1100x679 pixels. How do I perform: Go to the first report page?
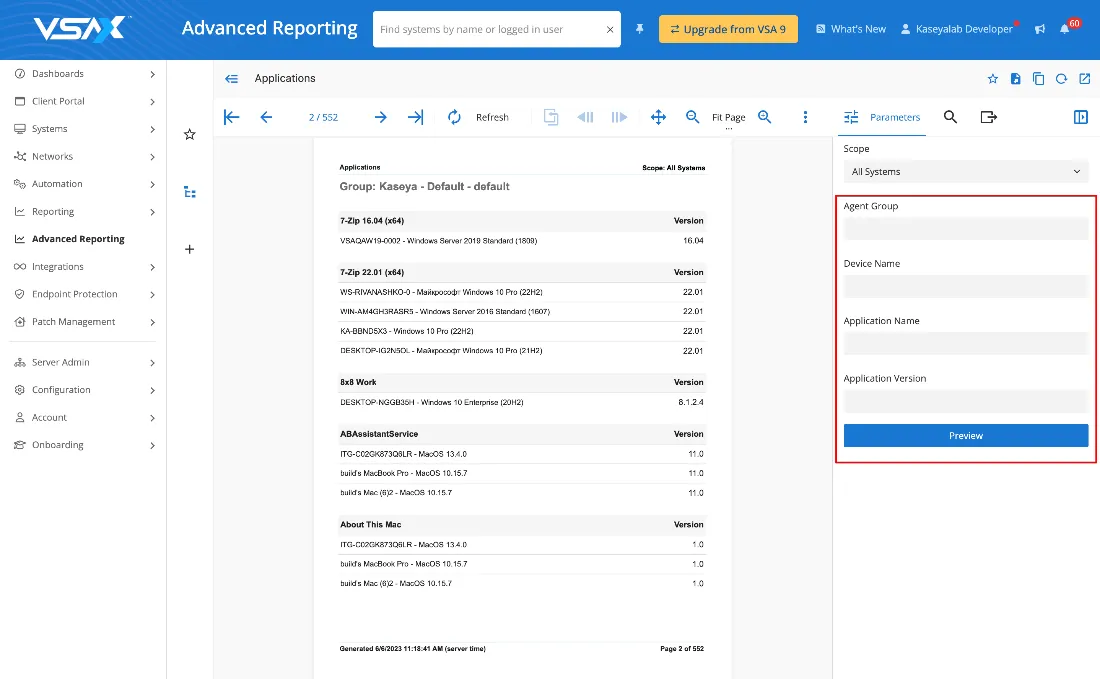231,117
